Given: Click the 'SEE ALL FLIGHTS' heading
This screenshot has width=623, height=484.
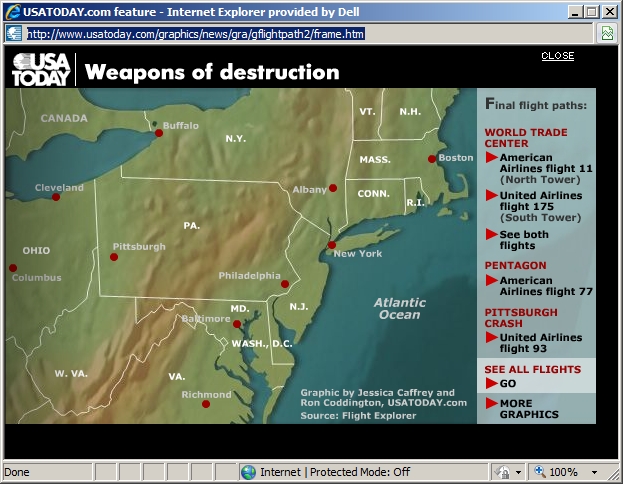Looking at the screenshot, I should [532, 370].
